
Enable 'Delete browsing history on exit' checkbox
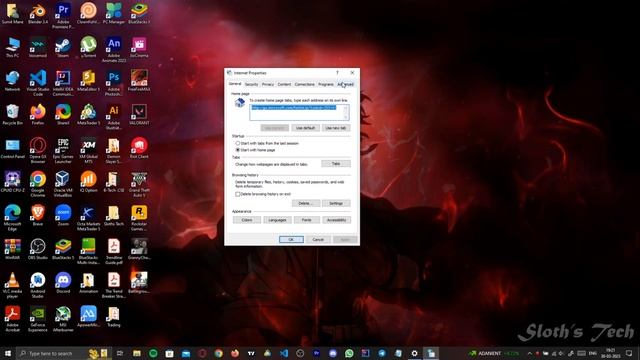point(263,194)
